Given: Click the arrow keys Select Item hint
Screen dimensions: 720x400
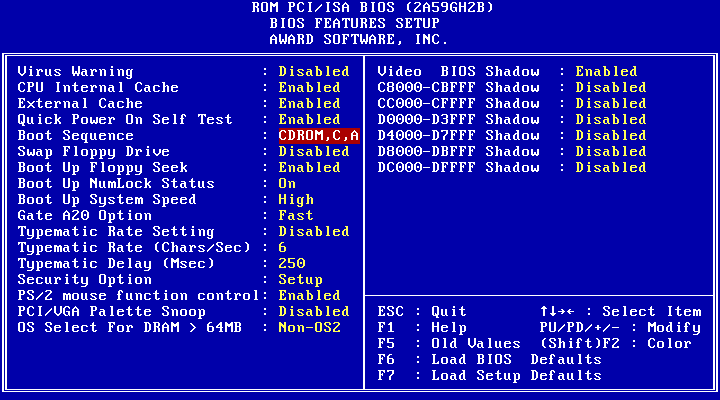Looking at the screenshot, I should 620,311.
